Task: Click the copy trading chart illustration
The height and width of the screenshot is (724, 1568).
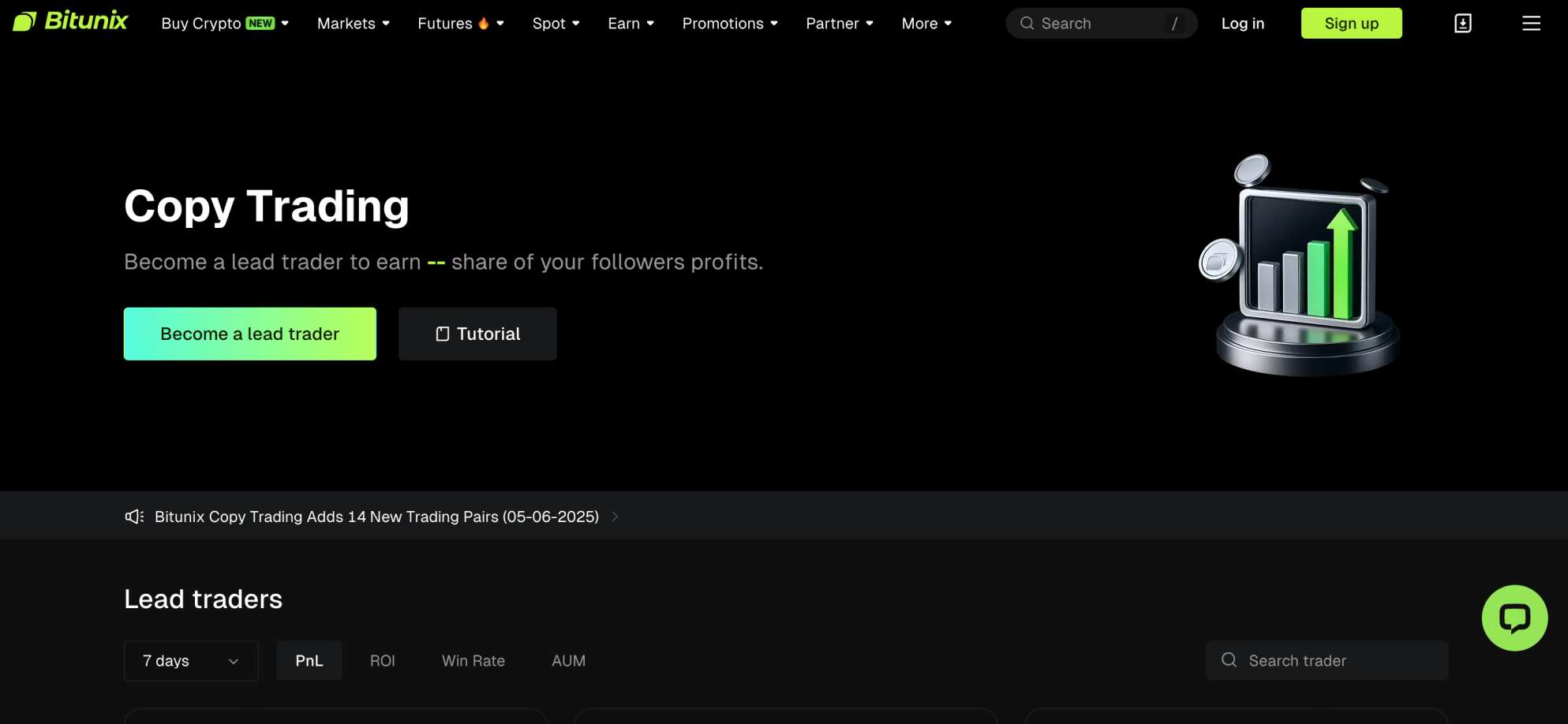Action: pos(1300,264)
